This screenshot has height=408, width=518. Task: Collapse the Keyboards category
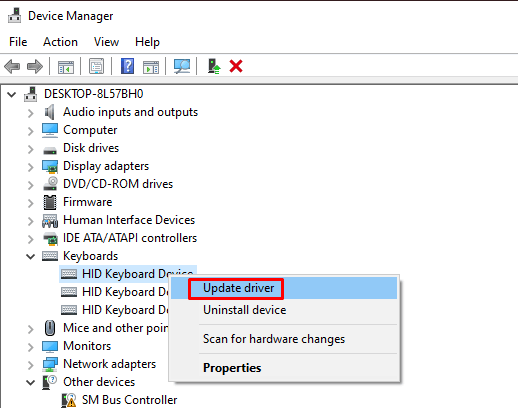click(31, 256)
